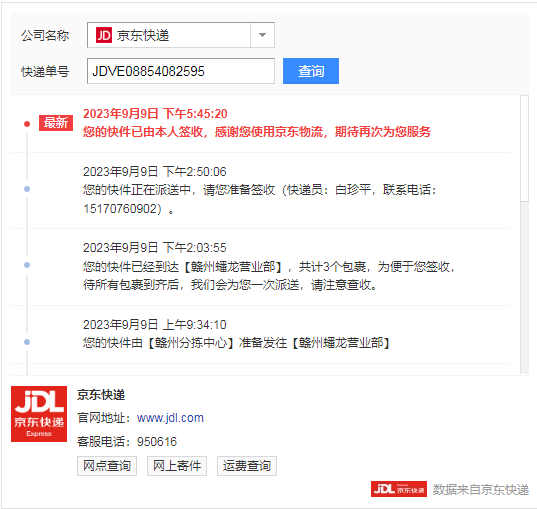Select the signed-for delivery status message

pos(257,132)
